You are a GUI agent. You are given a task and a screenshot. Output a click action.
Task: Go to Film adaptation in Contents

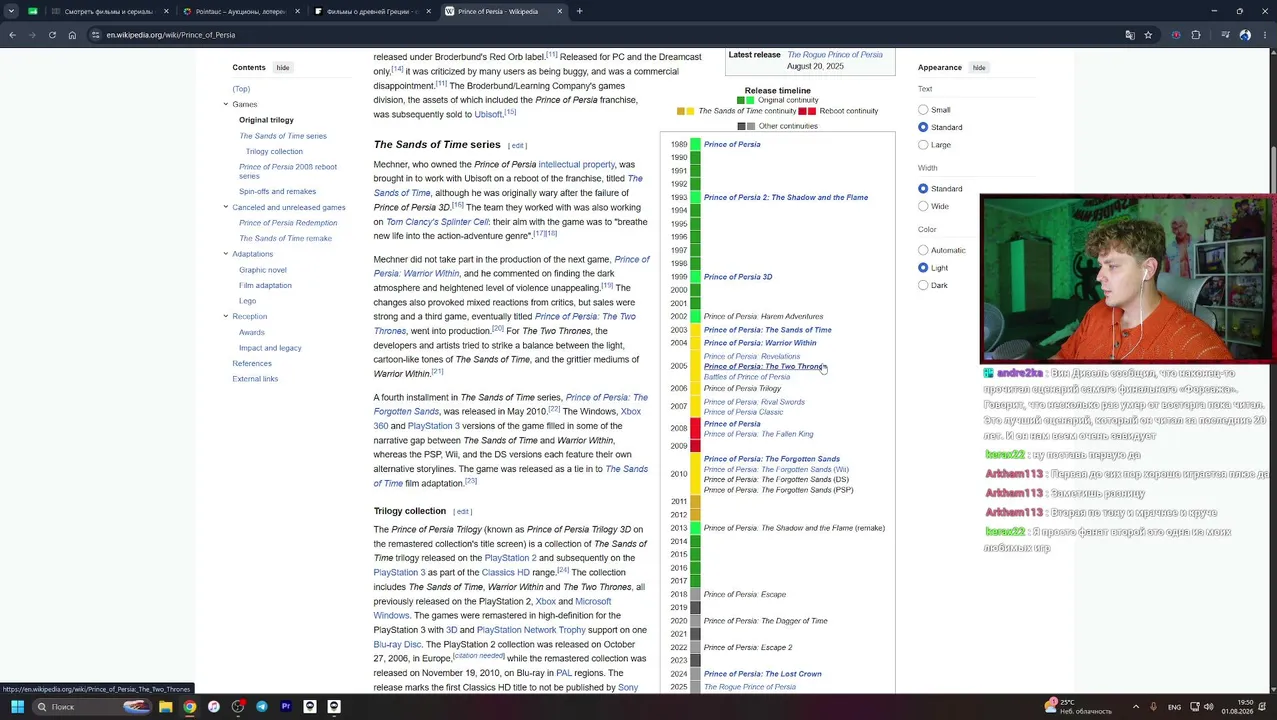pos(265,285)
